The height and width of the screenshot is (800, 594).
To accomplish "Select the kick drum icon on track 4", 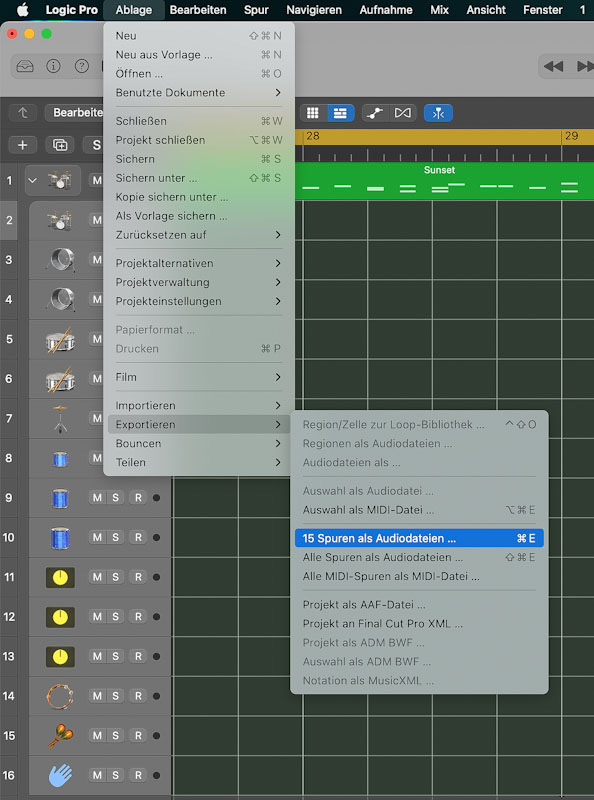I will pos(61,299).
